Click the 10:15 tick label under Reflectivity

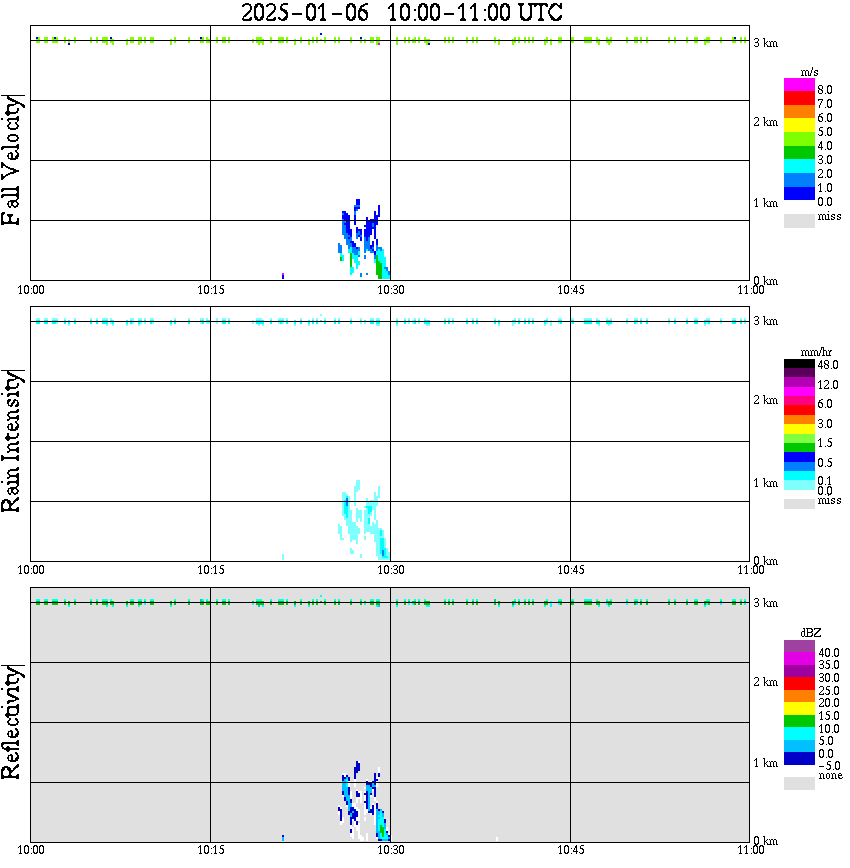click(210, 850)
